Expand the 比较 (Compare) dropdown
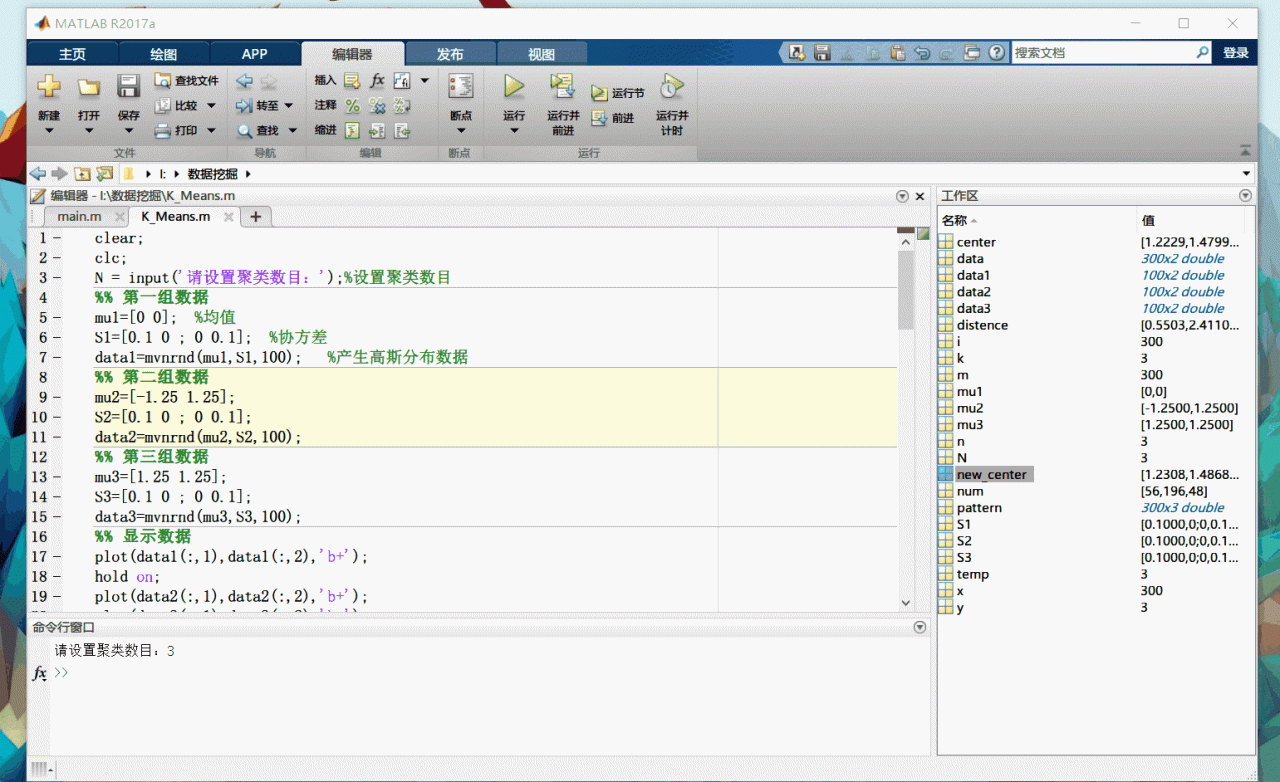 coord(211,106)
